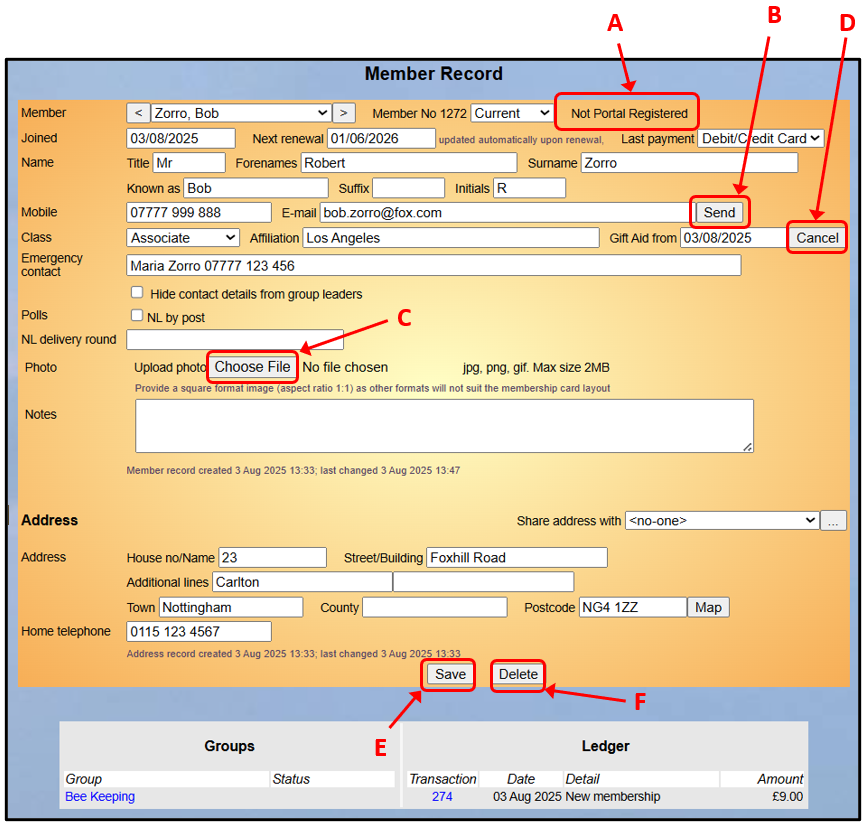
Task: Tick the NL by post checkbox
Action: (137, 317)
